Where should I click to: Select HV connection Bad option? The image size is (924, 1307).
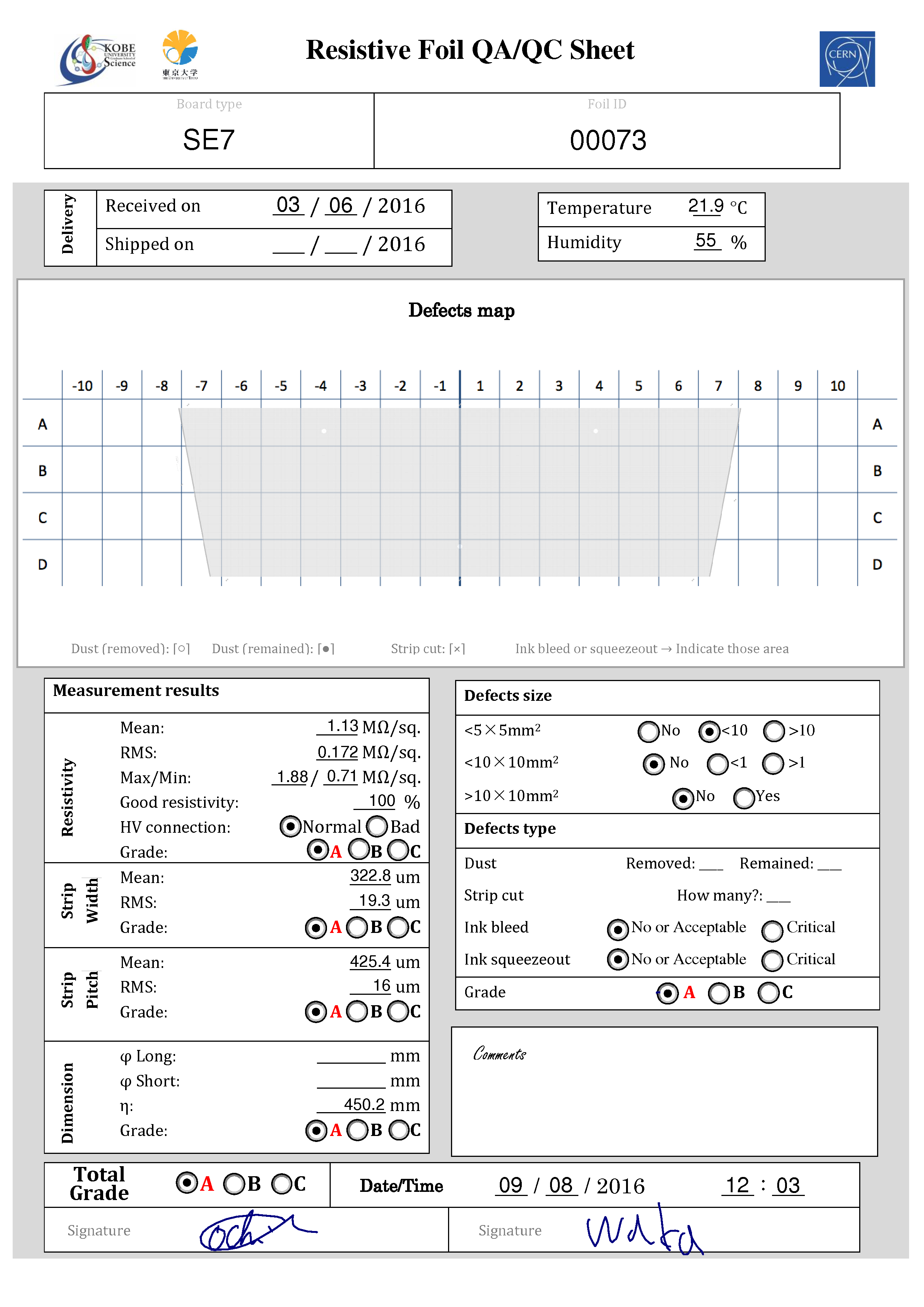[377, 826]
